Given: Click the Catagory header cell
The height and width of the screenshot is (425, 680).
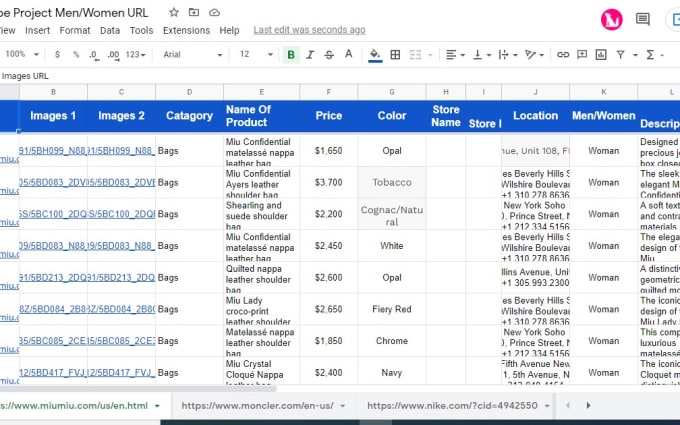Looking at the screenshot, I should [190, 116].
